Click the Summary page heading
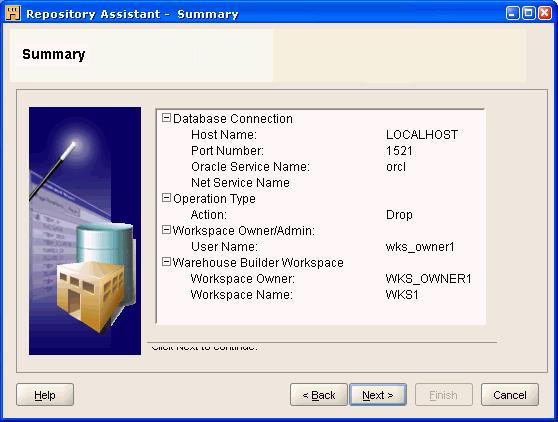558x422 pixels. (53, 54)
